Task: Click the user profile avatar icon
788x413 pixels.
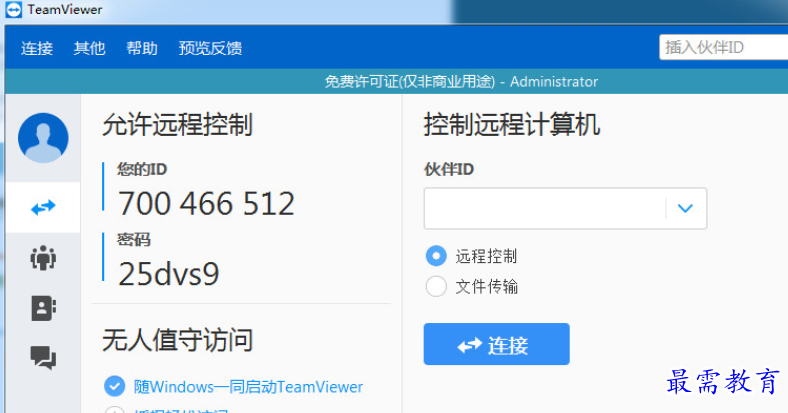Action: pyautogui.click(x=43, y=138)
